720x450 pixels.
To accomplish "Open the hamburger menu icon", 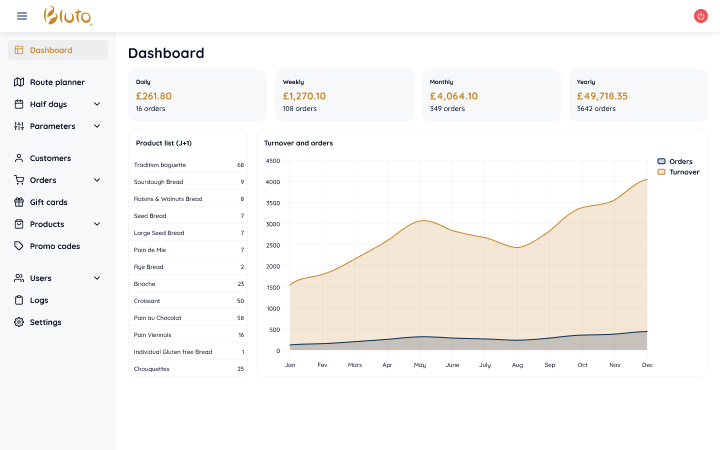I will tap(22, 16).
